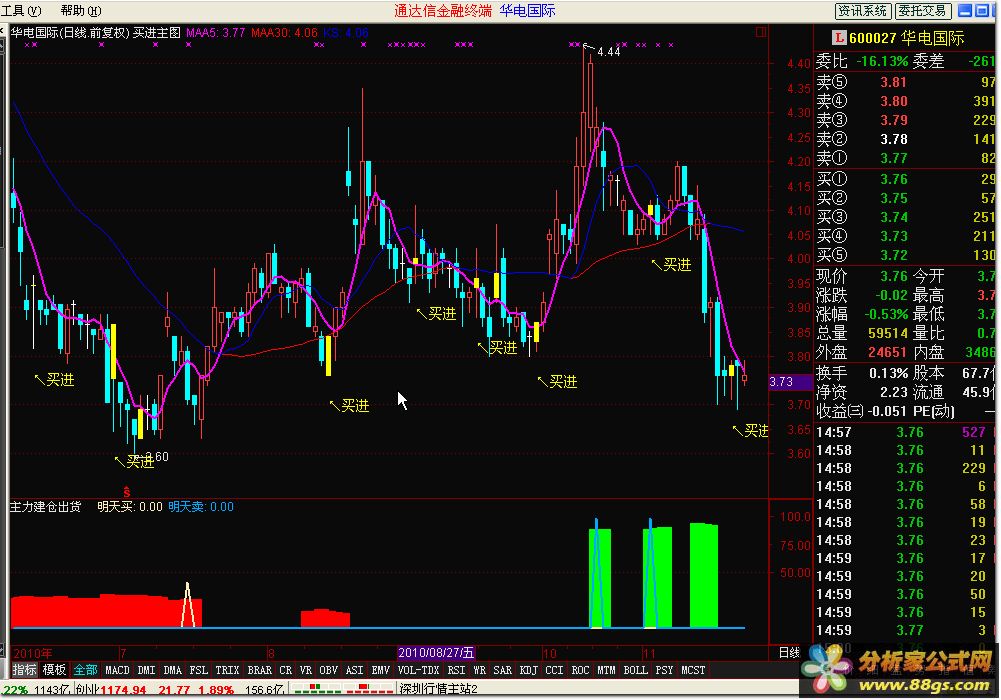Viewport: 1001px width, 700px height.
Task: Select the CCI indicator tab
Action: [x=554, y=670]
